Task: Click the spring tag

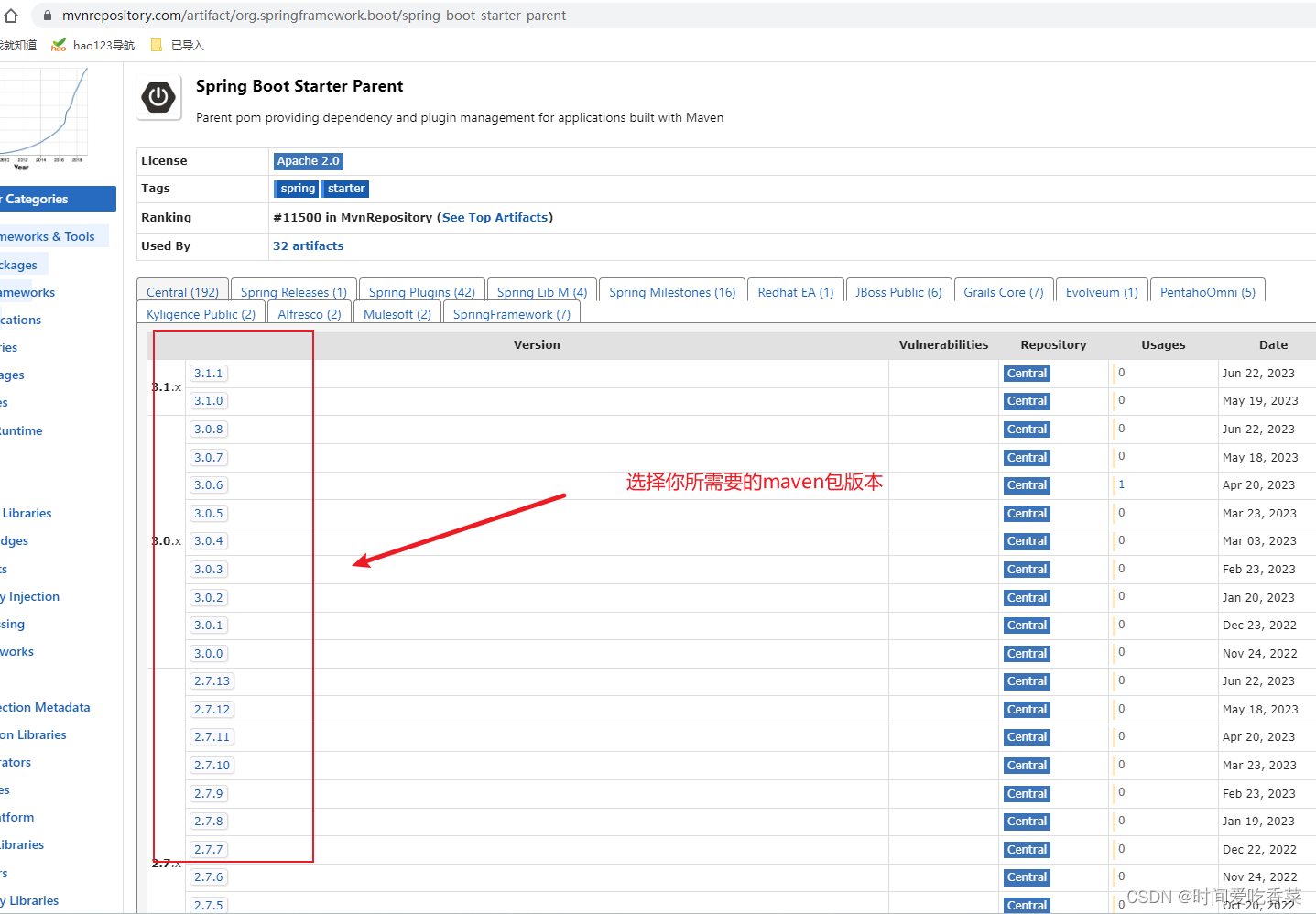Action: 298,189
